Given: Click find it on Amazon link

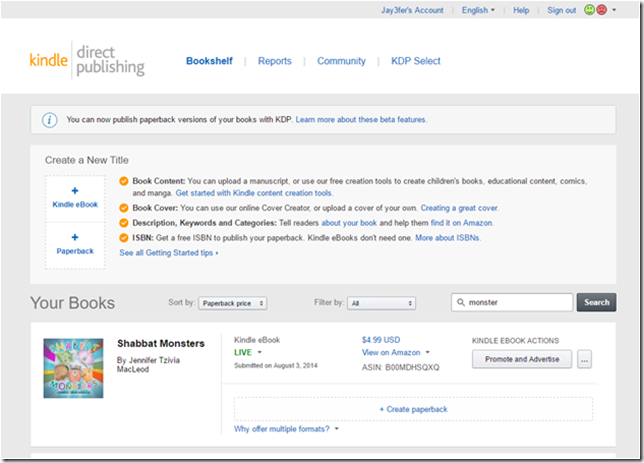Looking at the screenshot, I should click(462, 223).
